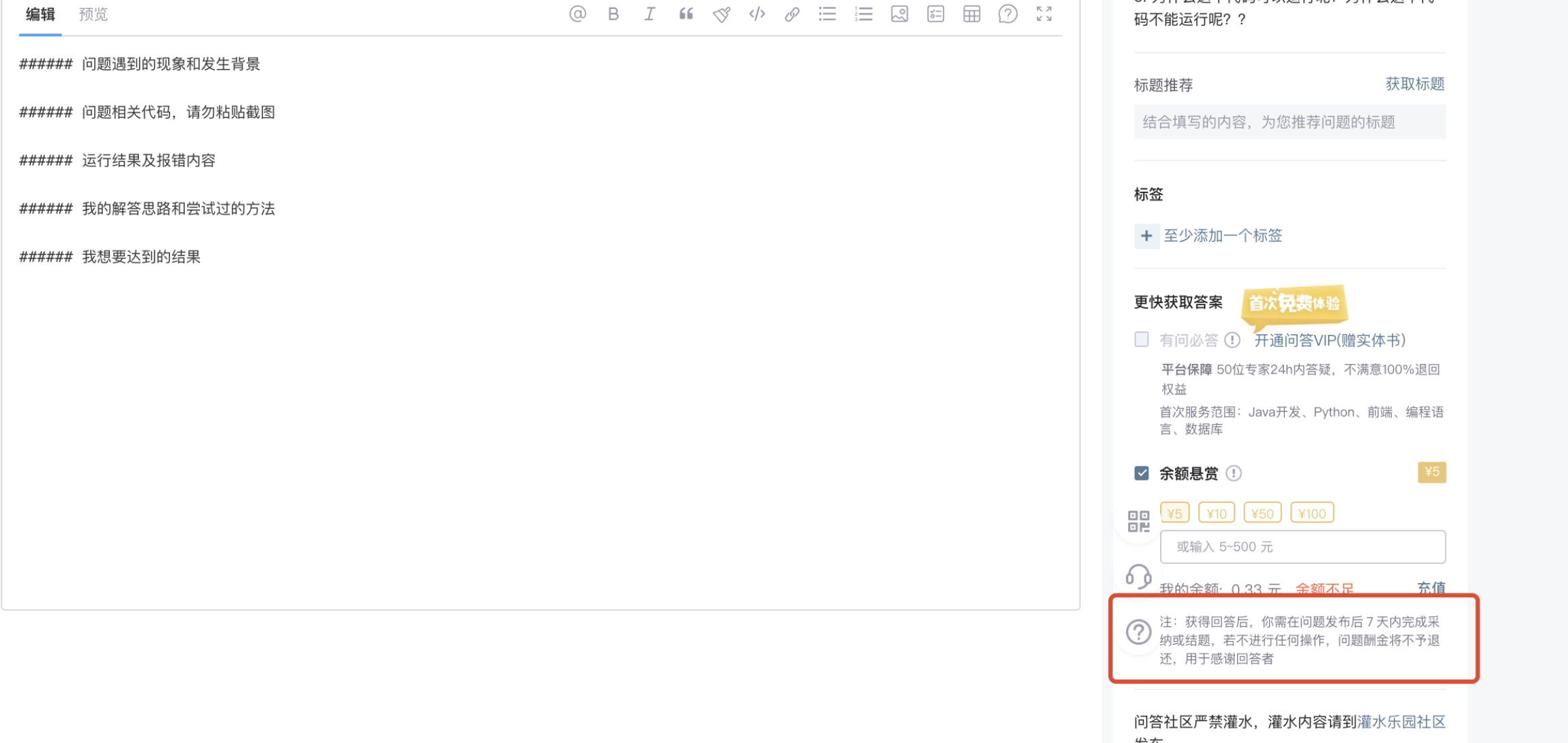The image size is (1568, 743).
Task: Switch to the 编辑 tab
Action: [41, 14]
